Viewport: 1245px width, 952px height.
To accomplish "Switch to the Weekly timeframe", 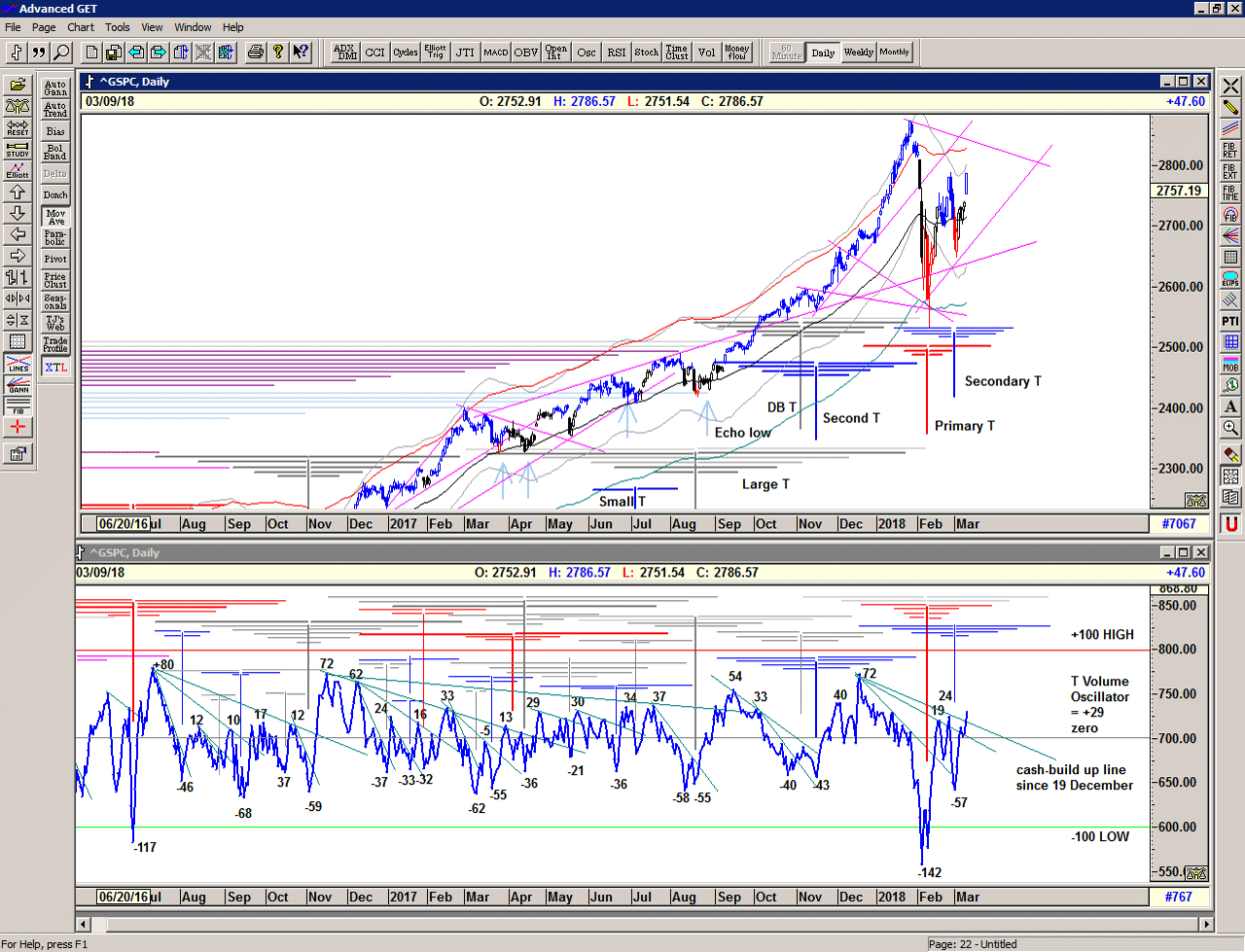I will [x=858, y=53].
